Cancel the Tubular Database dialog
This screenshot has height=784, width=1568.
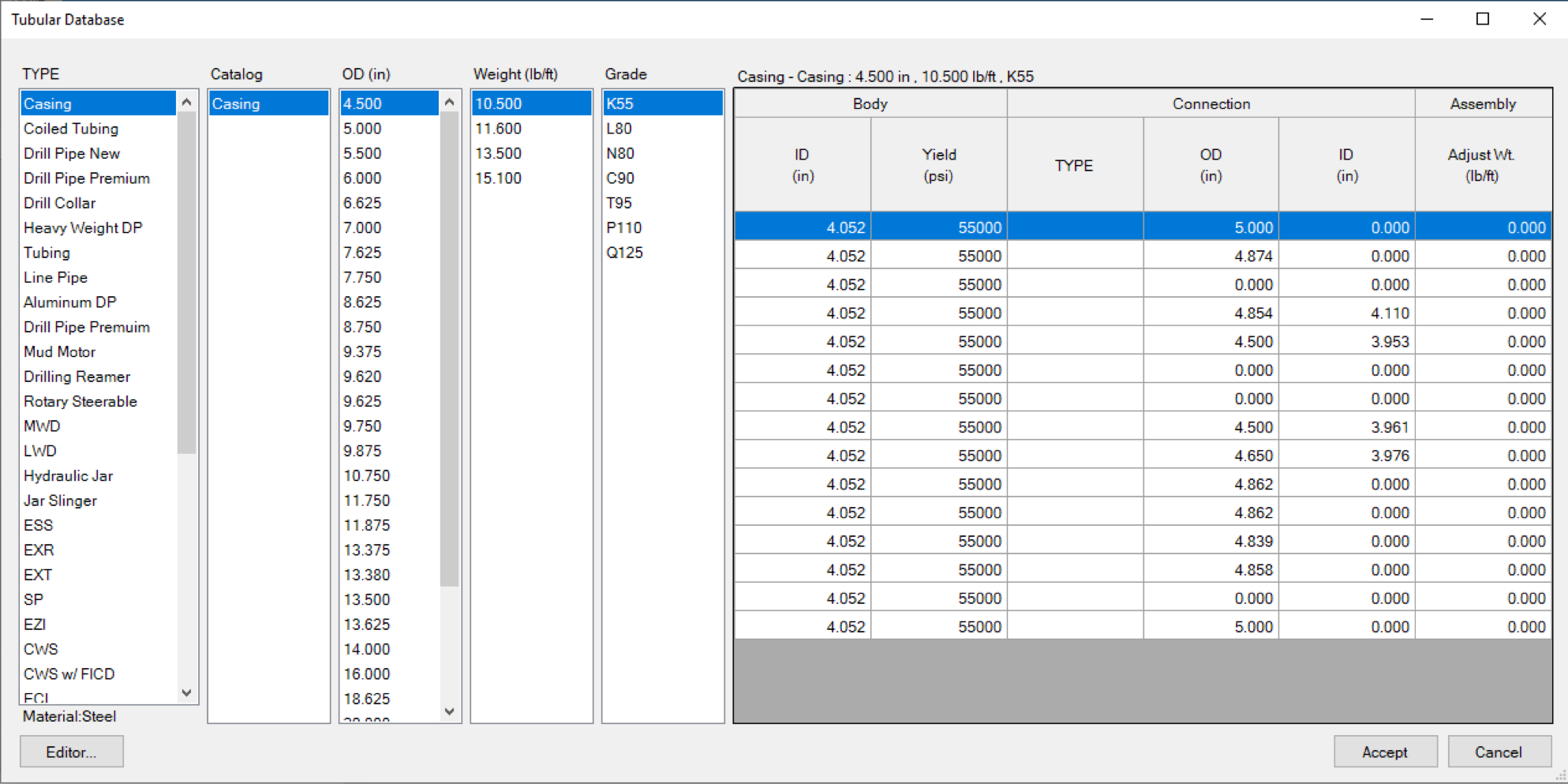tap(1499, 752)
